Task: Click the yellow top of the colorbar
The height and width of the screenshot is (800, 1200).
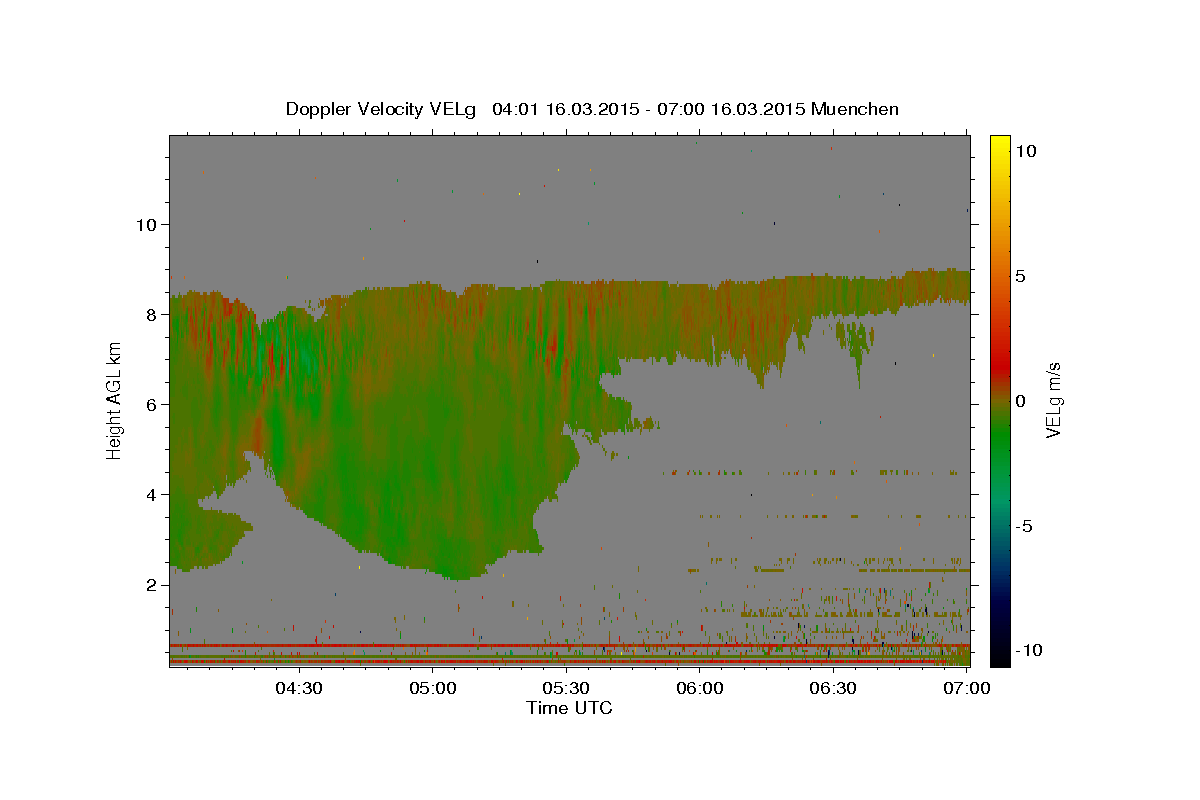Action: click(999, 145)
